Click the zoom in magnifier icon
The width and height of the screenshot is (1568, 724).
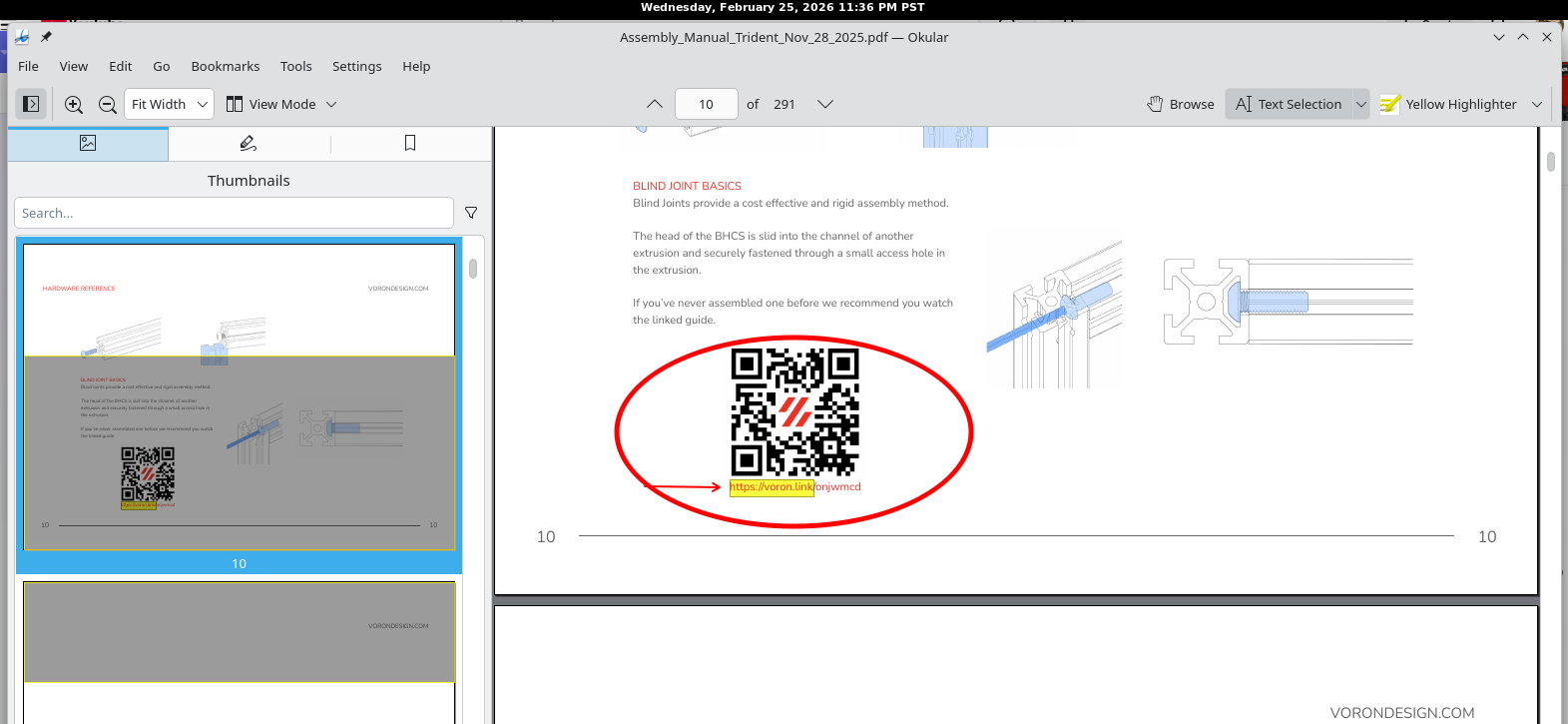click(x=74, y=104)
